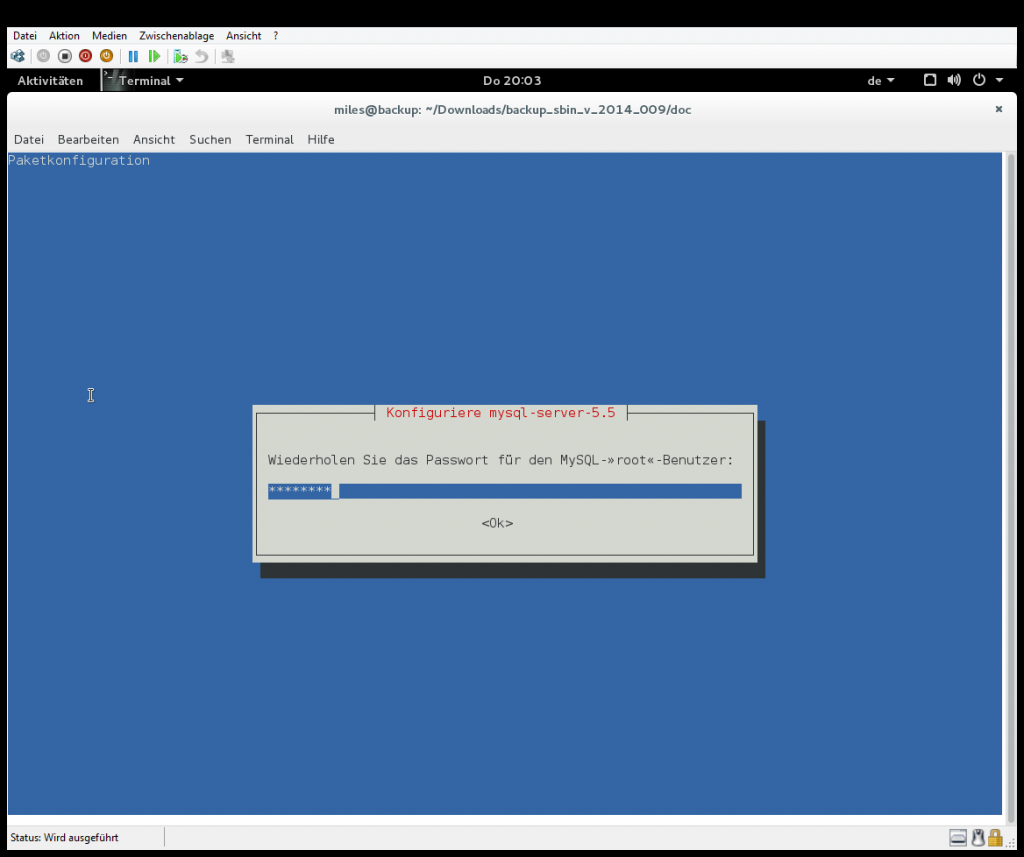Pause the virtual machine

pos(133,56)
